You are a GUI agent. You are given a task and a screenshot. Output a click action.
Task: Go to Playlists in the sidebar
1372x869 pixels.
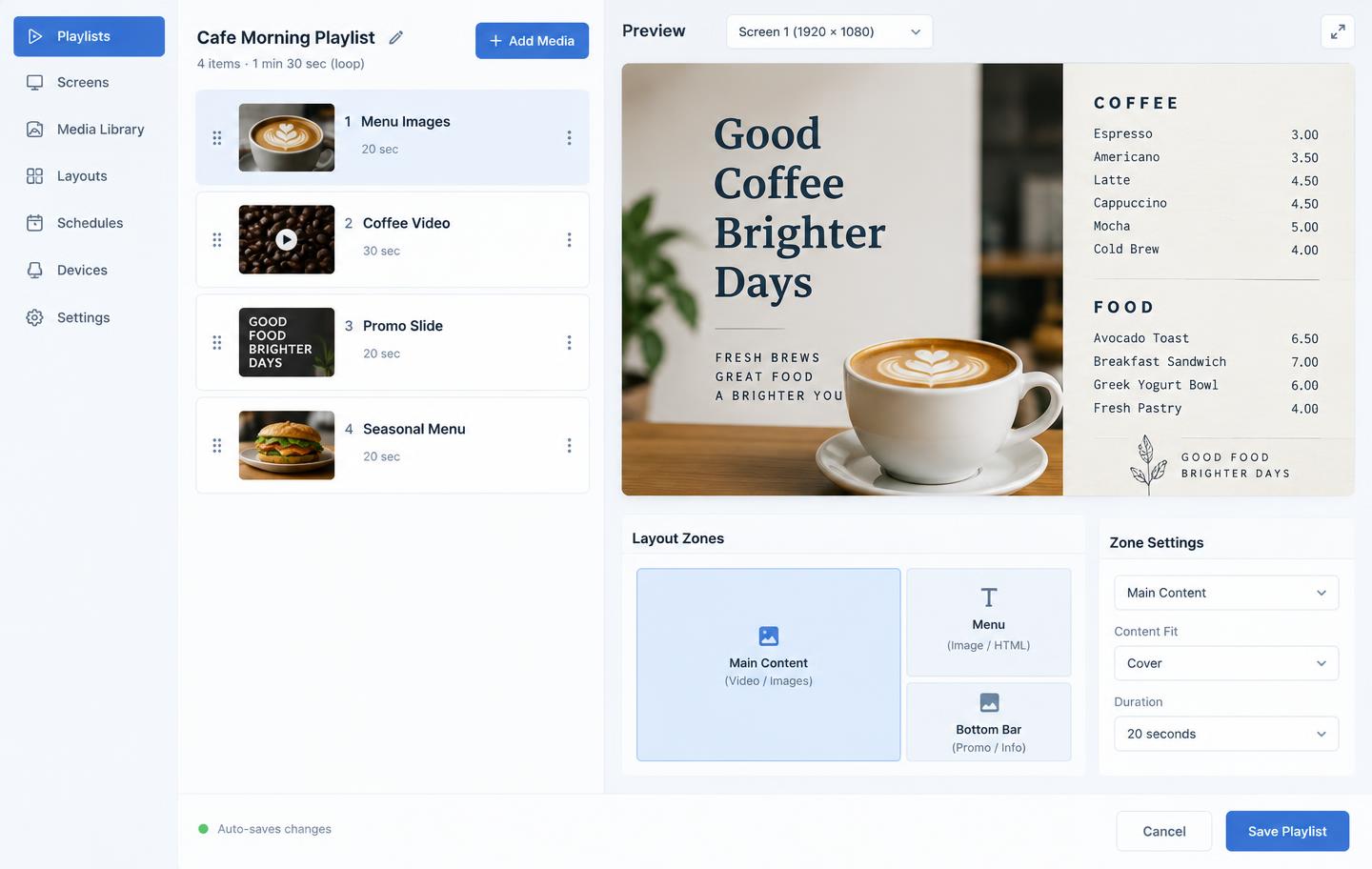89,36
